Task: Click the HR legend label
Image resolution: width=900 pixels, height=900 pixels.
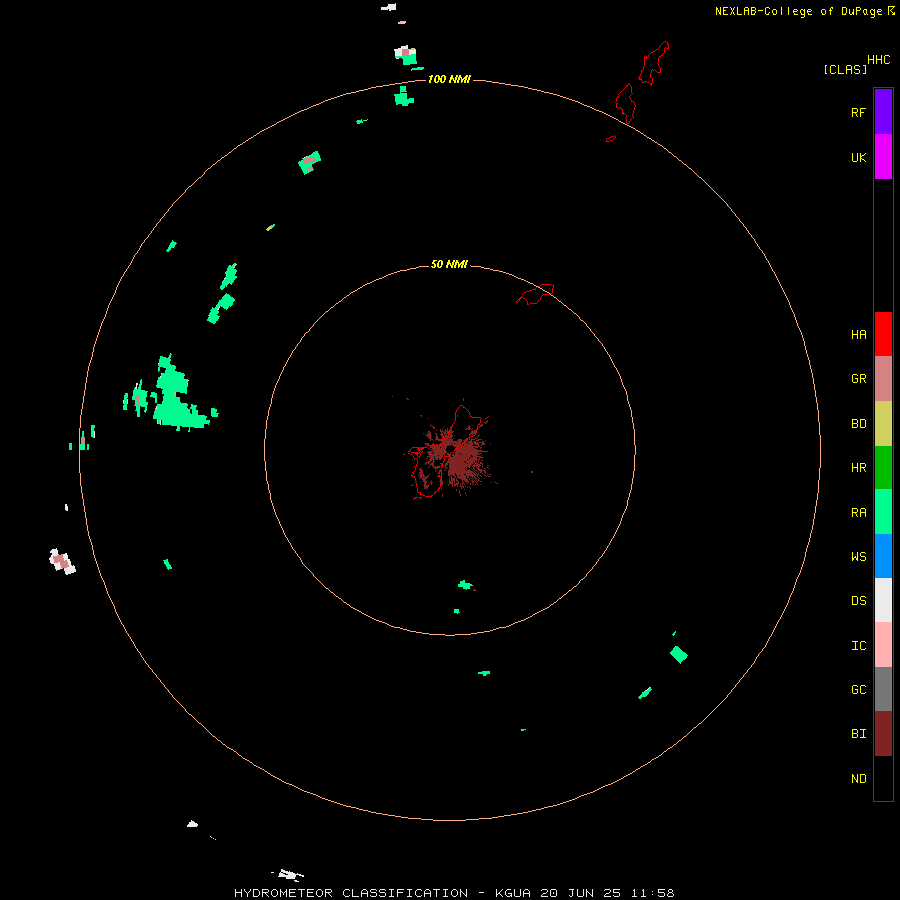Action: pos(858,468)
